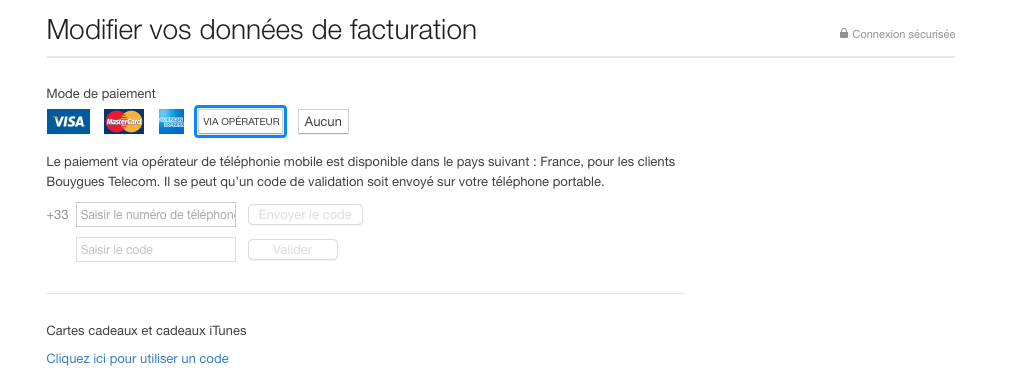Click the Modifier vos données de facturation heading
Screen dimensions: 1014x389
click(261, 30)
